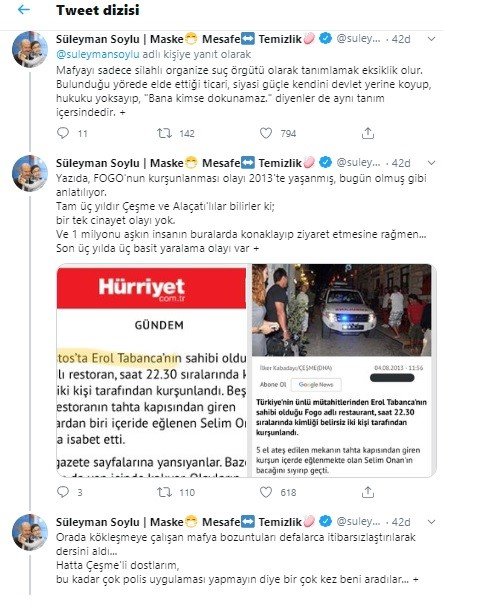Retweet the FOGO tweet with 110 retweets

click(x=164, y=493)
